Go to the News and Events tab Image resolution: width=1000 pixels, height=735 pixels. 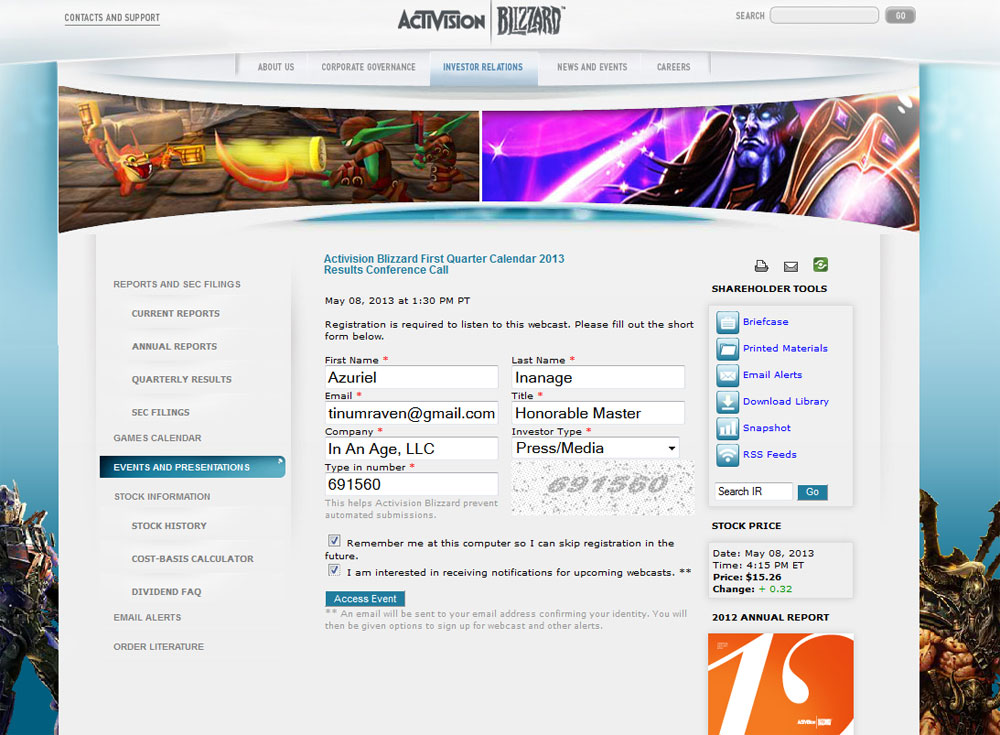click(x=592, y=67)
